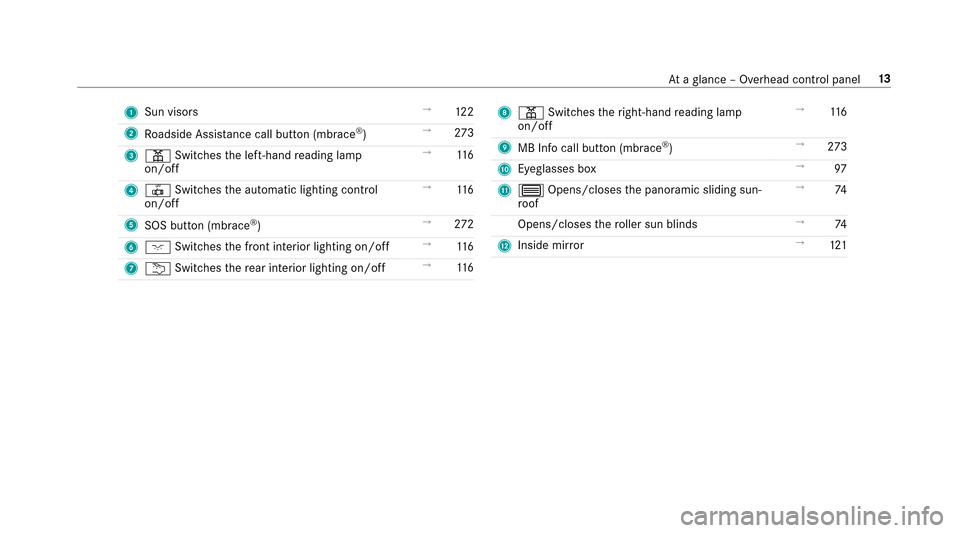Click the carmanualsonline.info watermark link

click(x=811, y=516)
